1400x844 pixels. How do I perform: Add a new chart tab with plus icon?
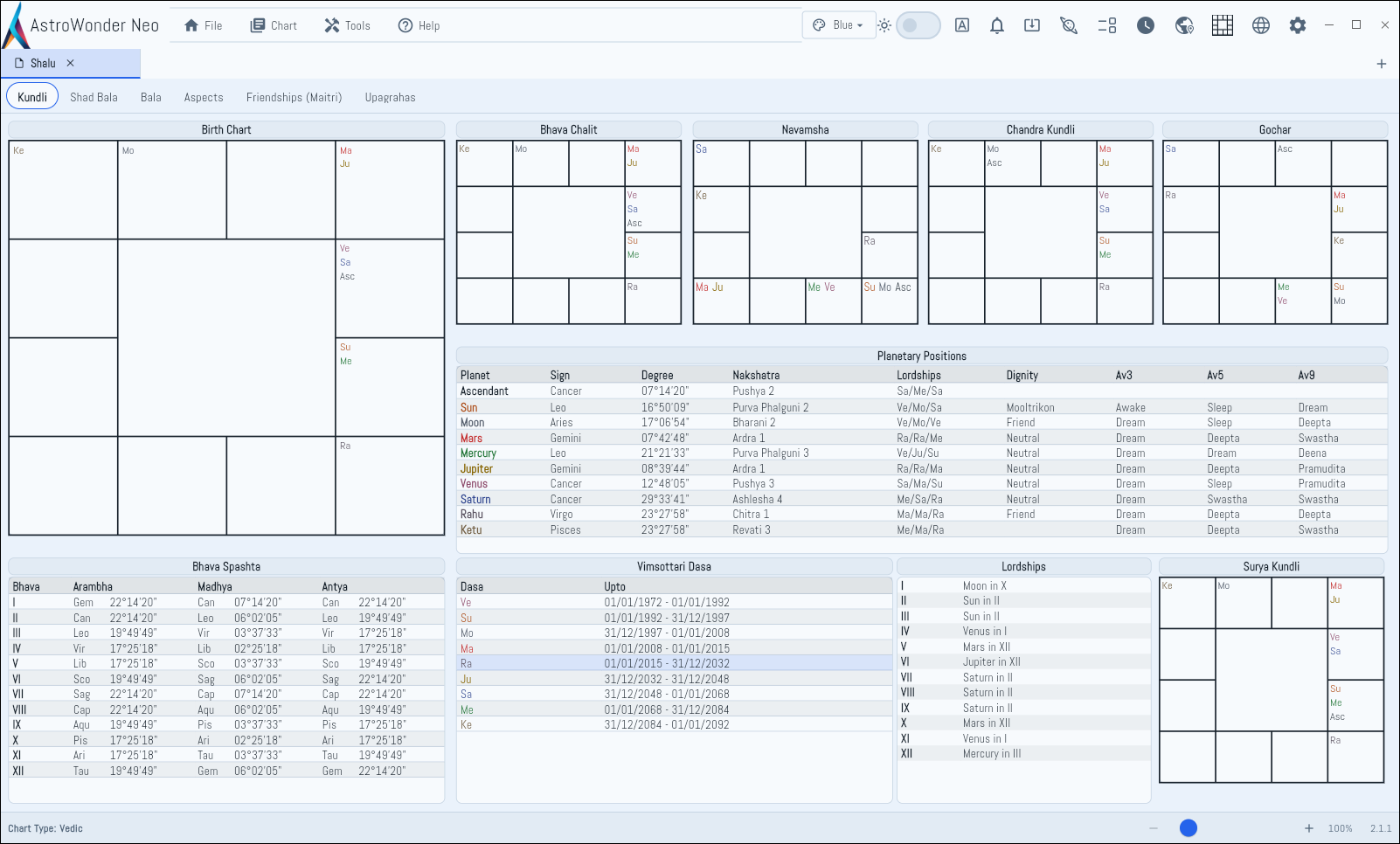1382,64
